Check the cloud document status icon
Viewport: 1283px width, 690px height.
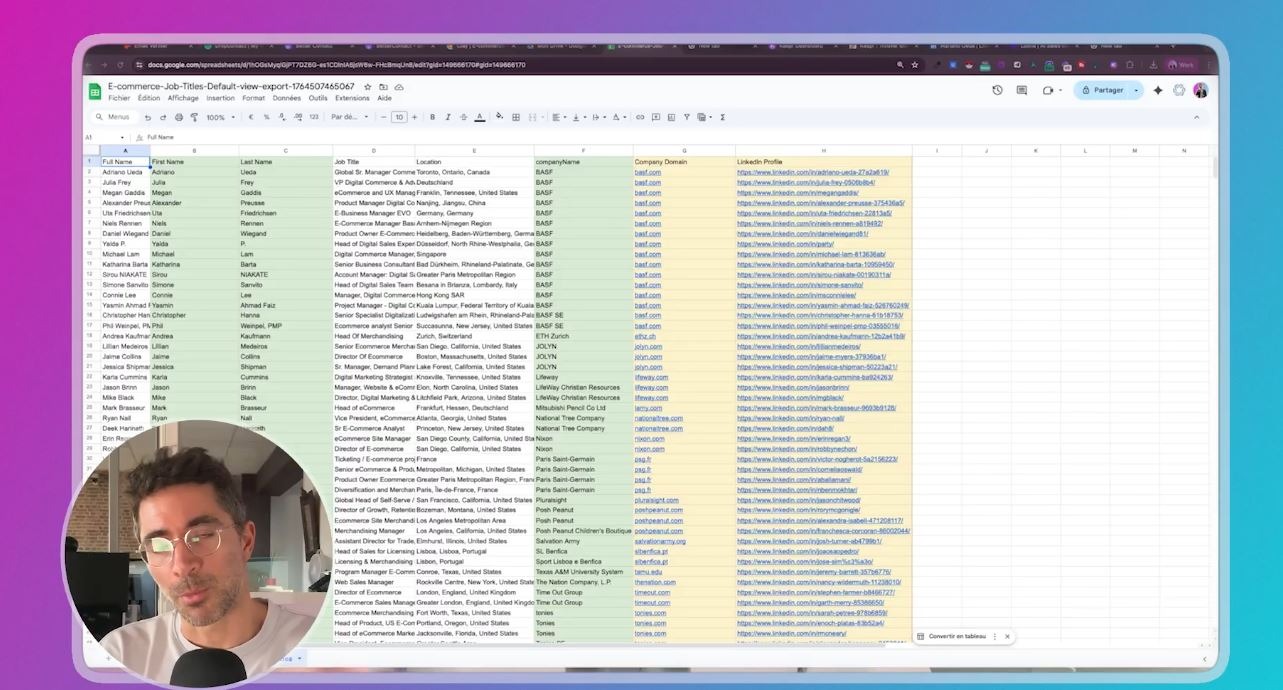pos(399,87)
